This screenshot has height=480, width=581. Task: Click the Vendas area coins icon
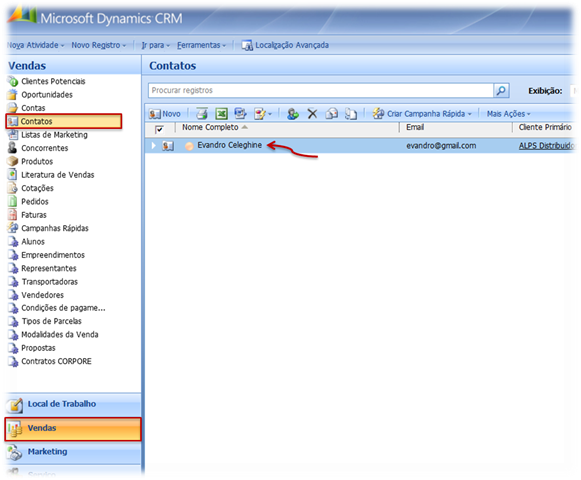pos(15,429)
